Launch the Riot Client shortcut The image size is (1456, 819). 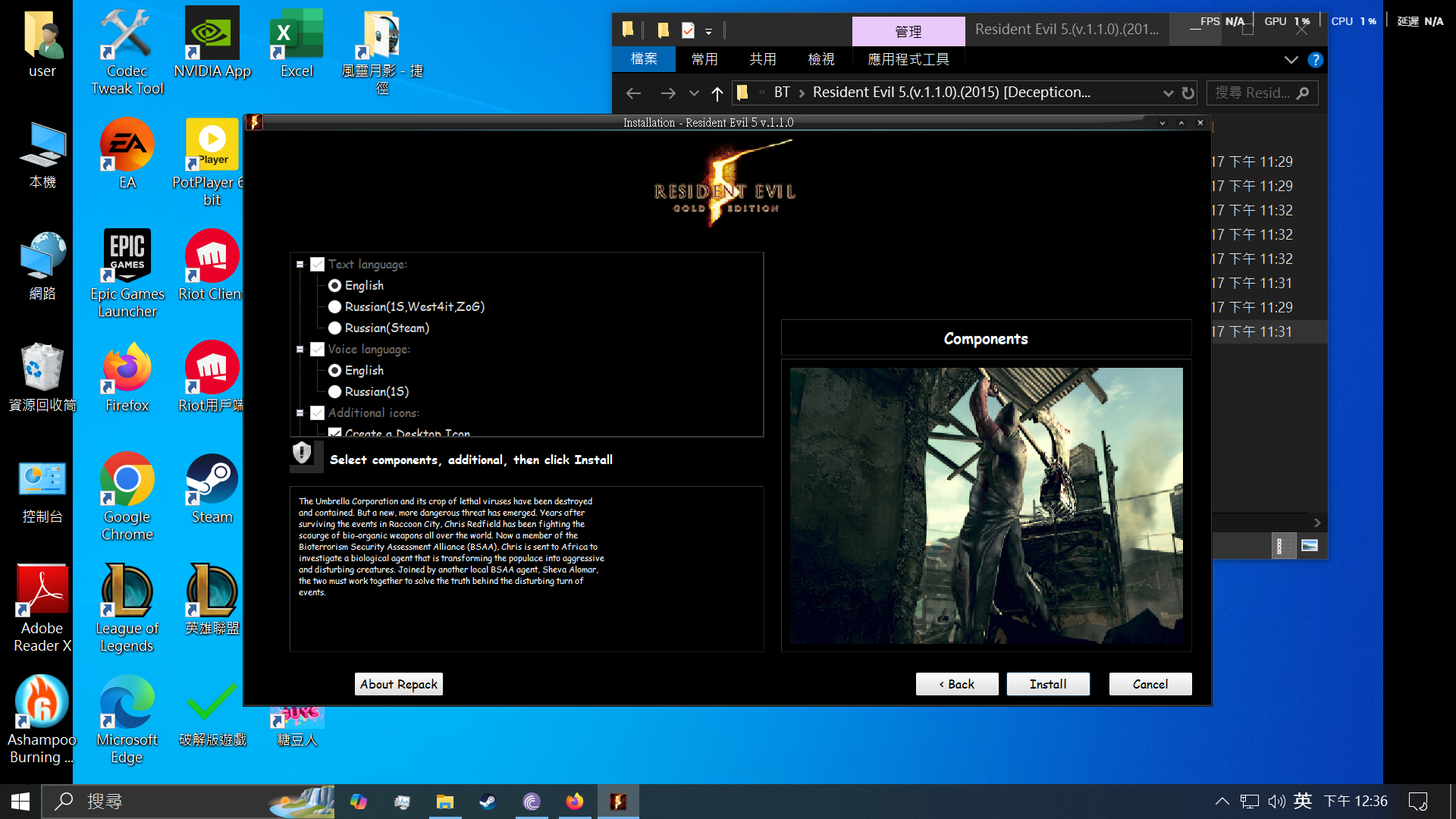211,265
